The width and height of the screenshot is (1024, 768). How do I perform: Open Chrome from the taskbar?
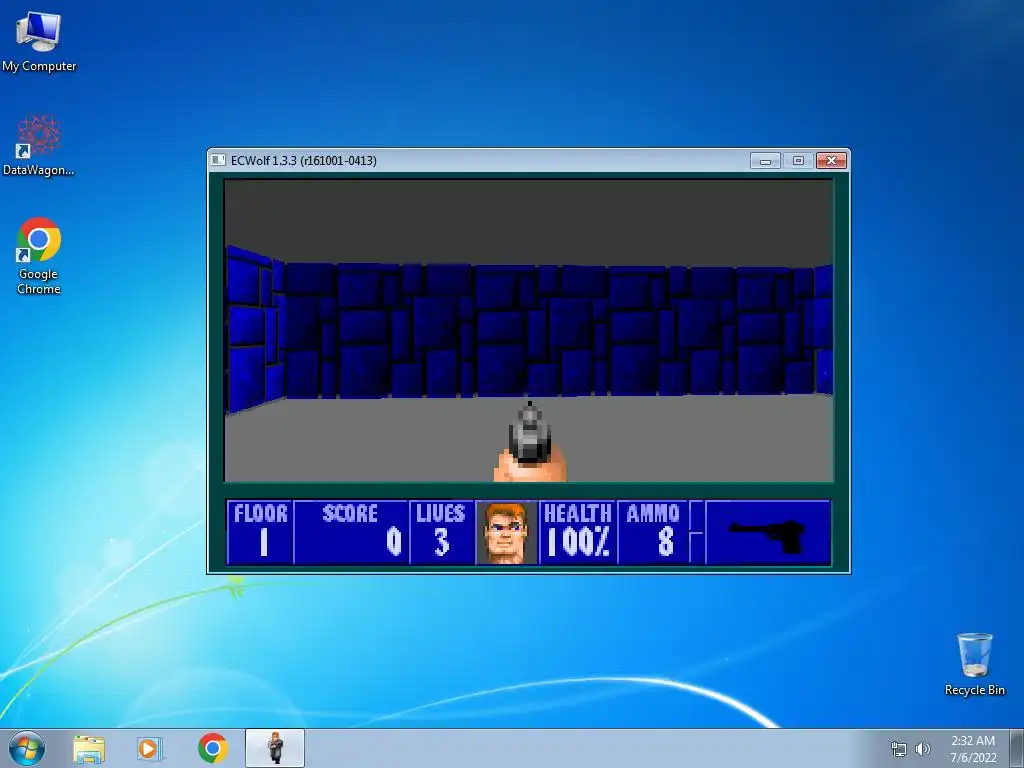(213, 748)
